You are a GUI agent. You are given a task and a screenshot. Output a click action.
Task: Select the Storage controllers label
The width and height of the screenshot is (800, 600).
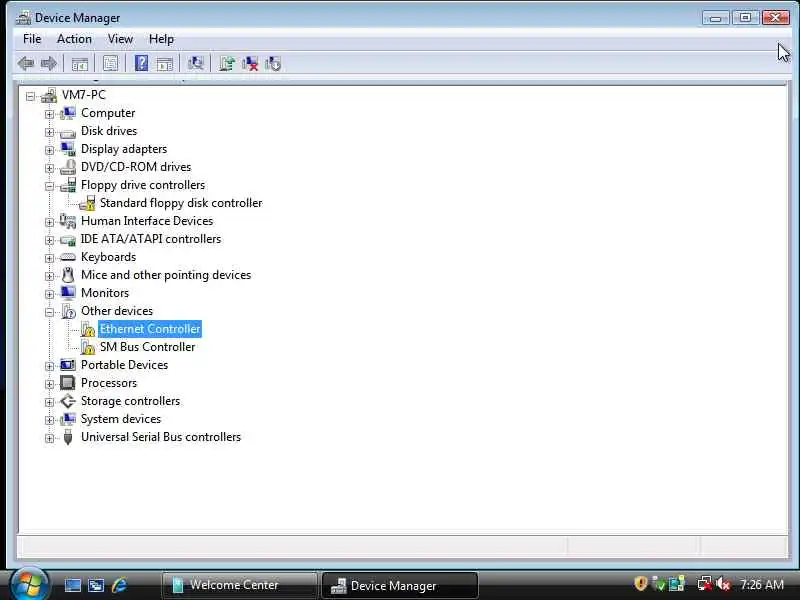point(131,401)
